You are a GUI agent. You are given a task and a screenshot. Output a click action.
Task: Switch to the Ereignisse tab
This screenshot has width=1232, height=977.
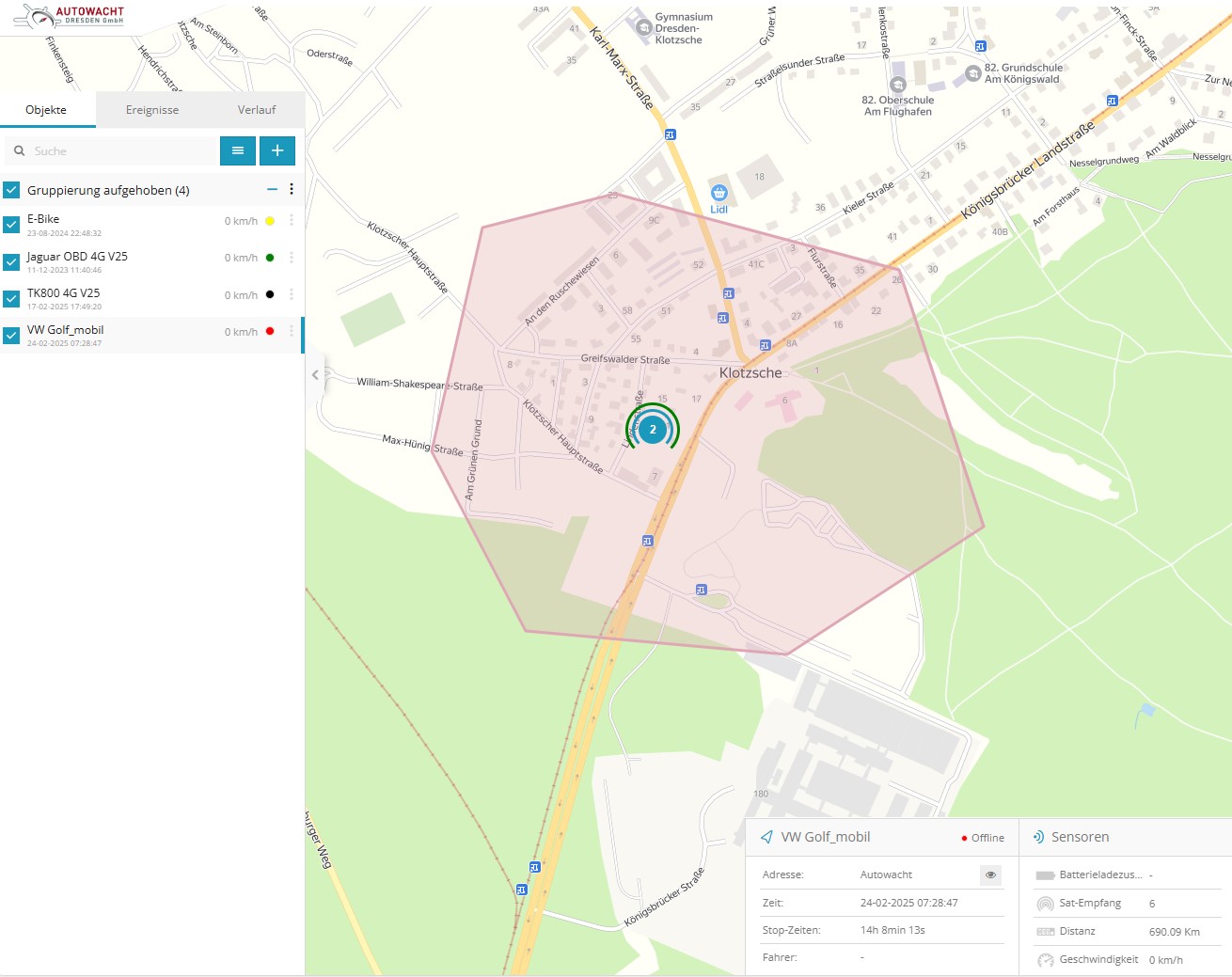(152, 110)
